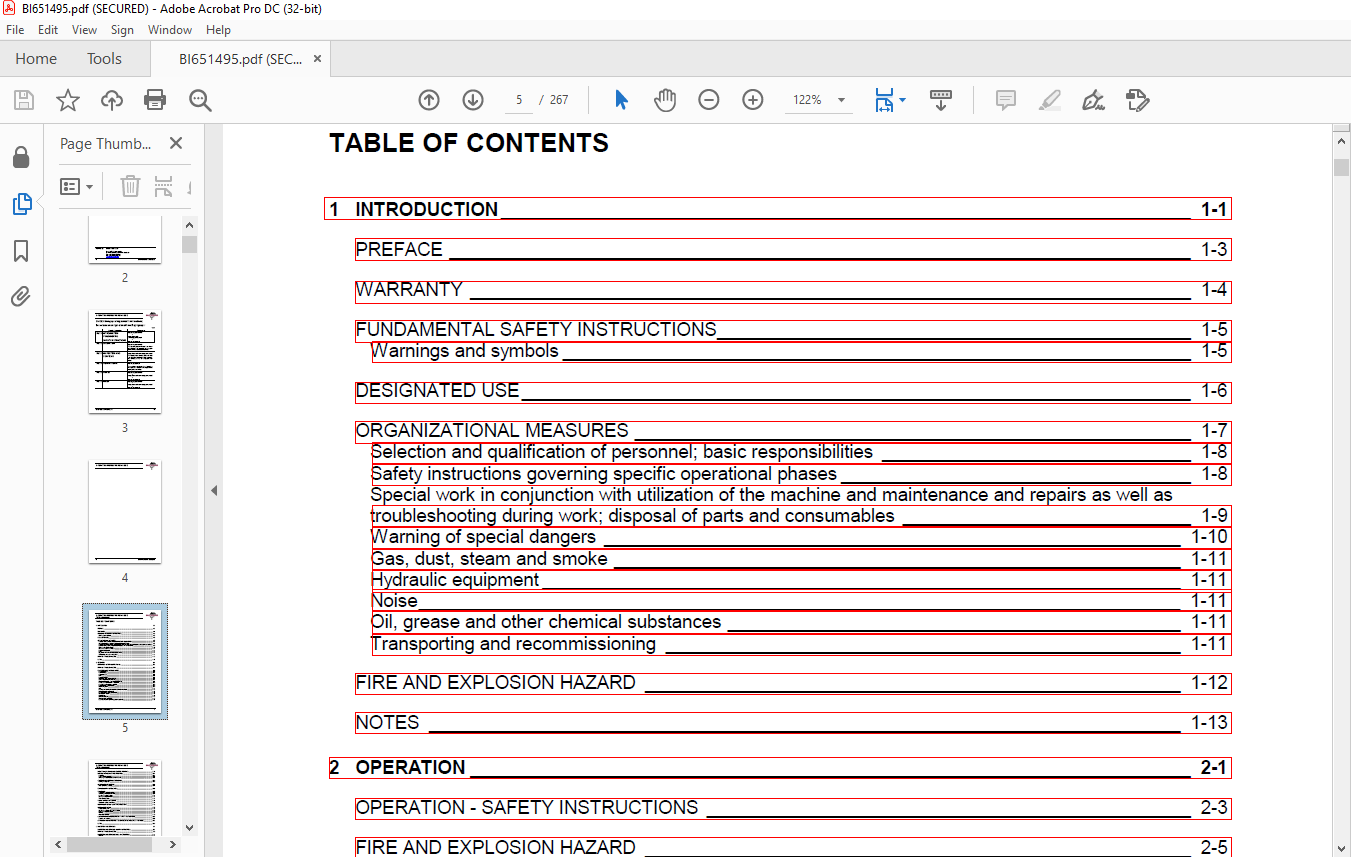Open the View menu
Image resolution: width=1351 pixels, height=857 pixels.
pos(84,30)
